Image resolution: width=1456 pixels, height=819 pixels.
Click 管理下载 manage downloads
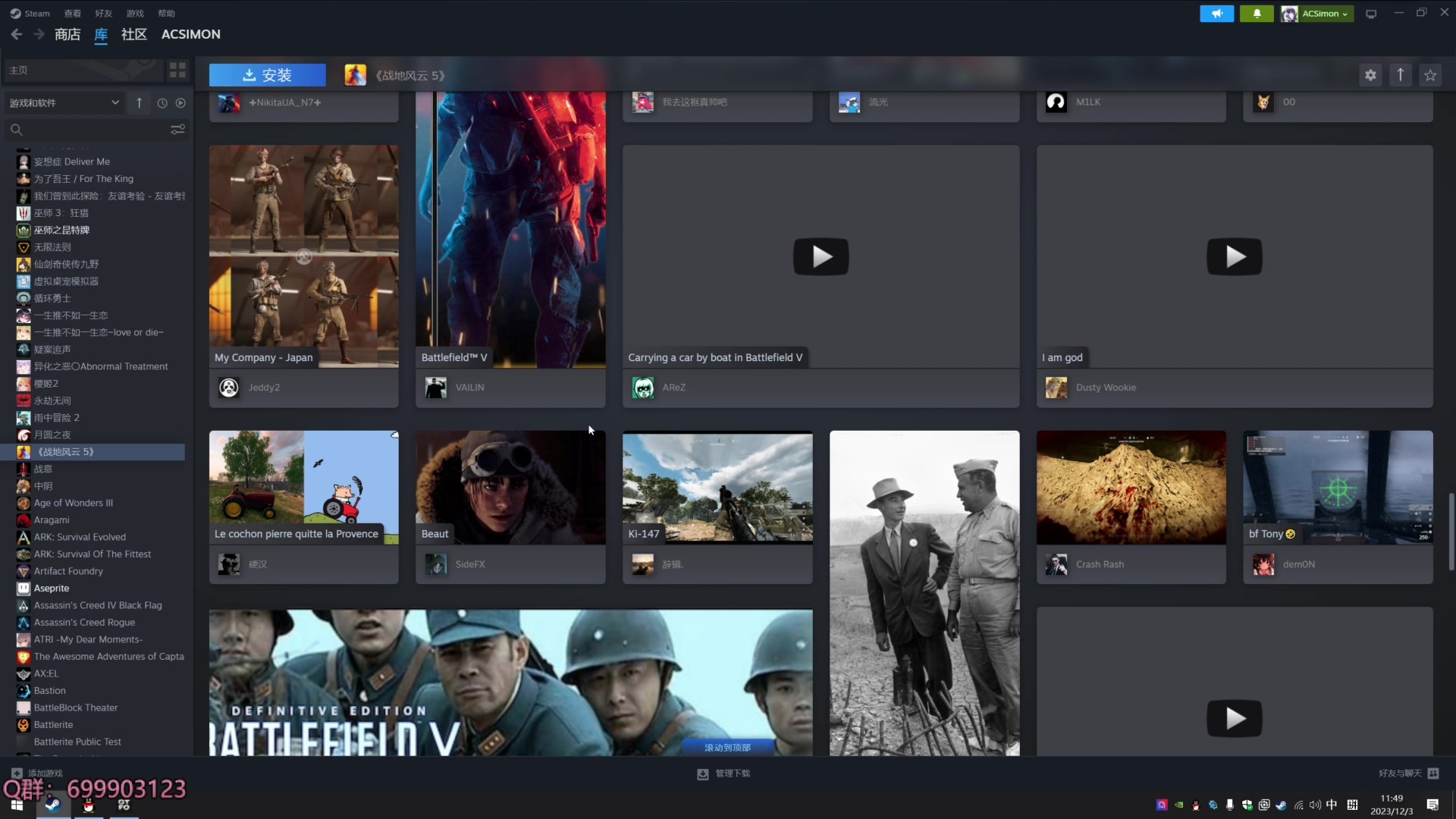point(724,773)
